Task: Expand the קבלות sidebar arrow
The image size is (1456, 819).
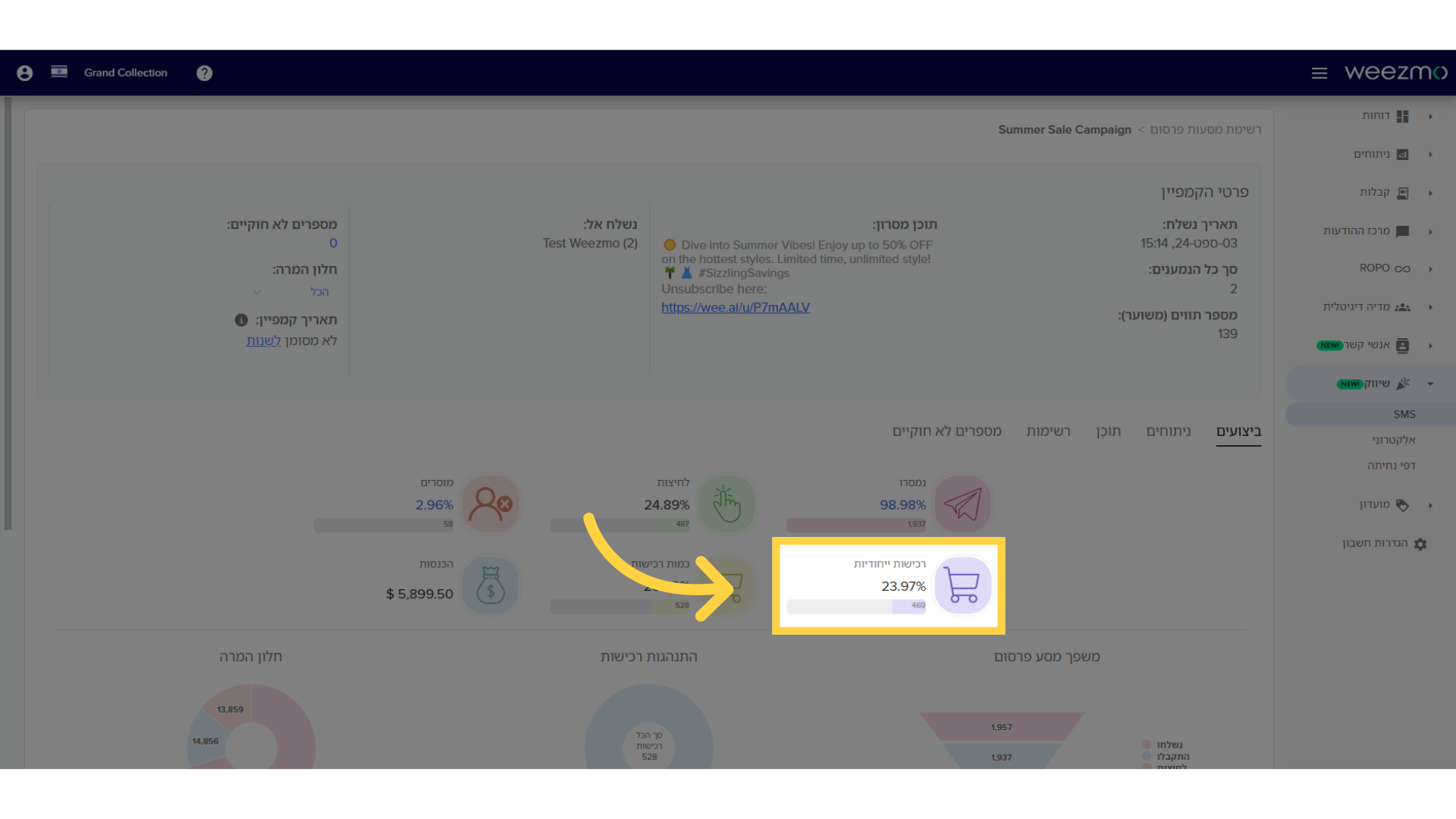Action: click(1430, 193)
